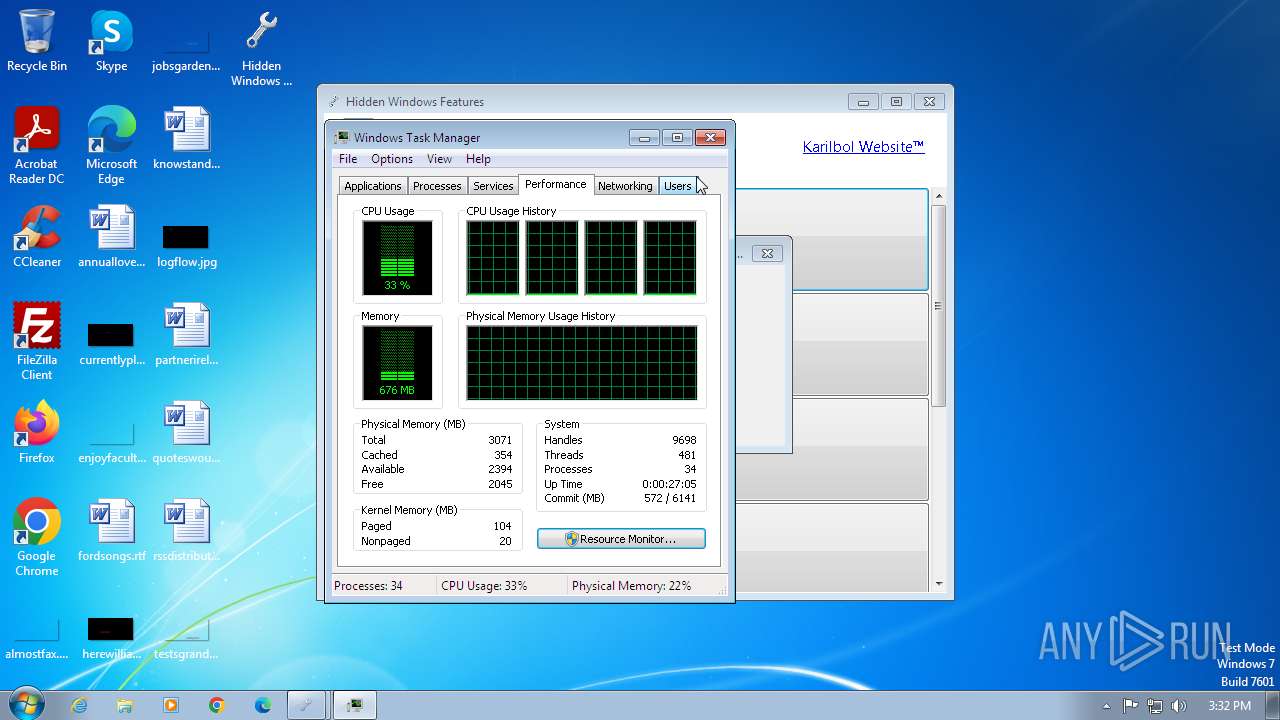Image resolution: width=1280 pixels, height=720 pixels.
Task: Open quoteswou Word document icon
Action: click(x=186, y=433)
